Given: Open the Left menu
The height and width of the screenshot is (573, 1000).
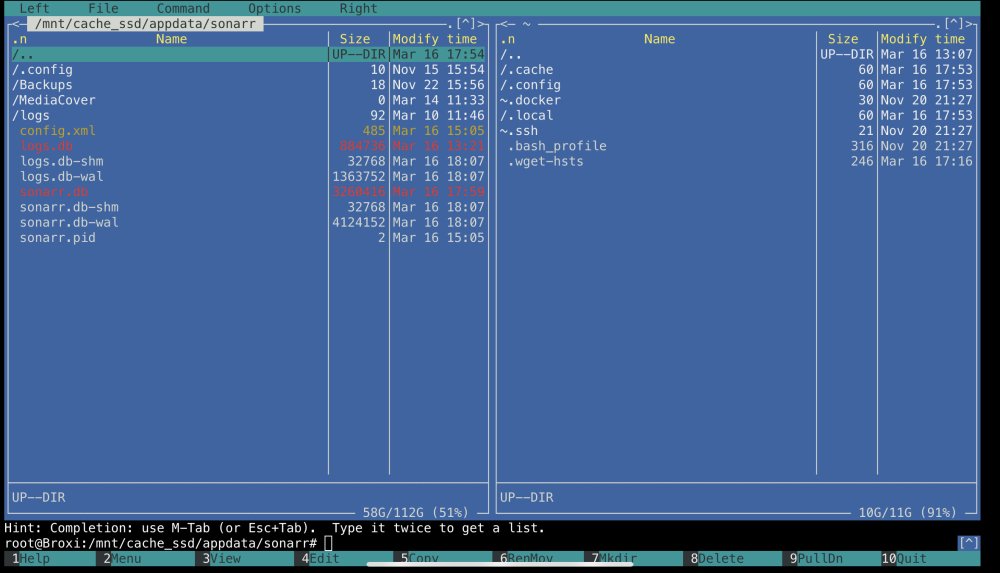Looking at the screenshot, I should [34, 8].
